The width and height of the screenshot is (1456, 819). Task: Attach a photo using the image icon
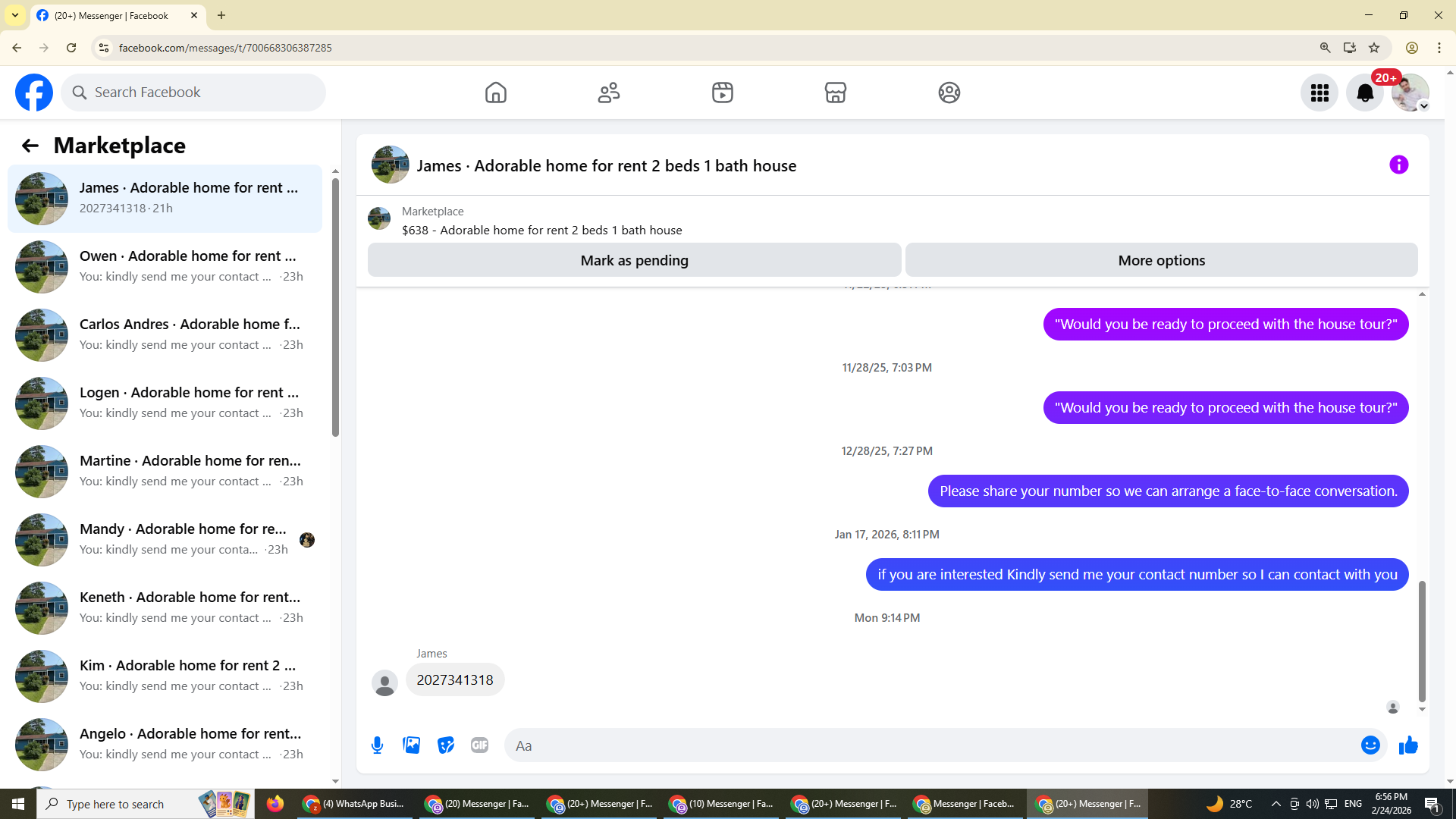tap(411, 745)
